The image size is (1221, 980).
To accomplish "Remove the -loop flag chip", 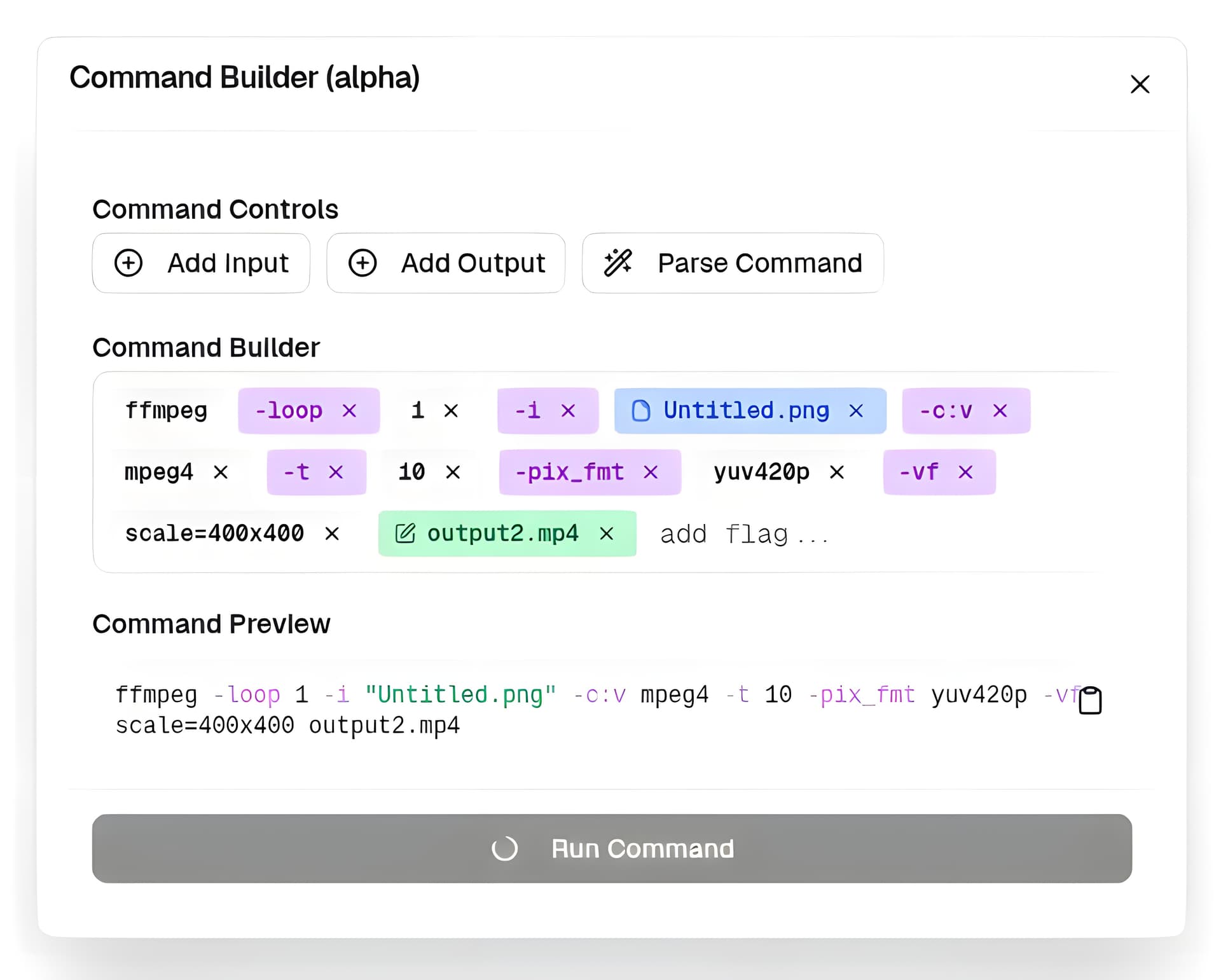I will [x=349, y=411].
